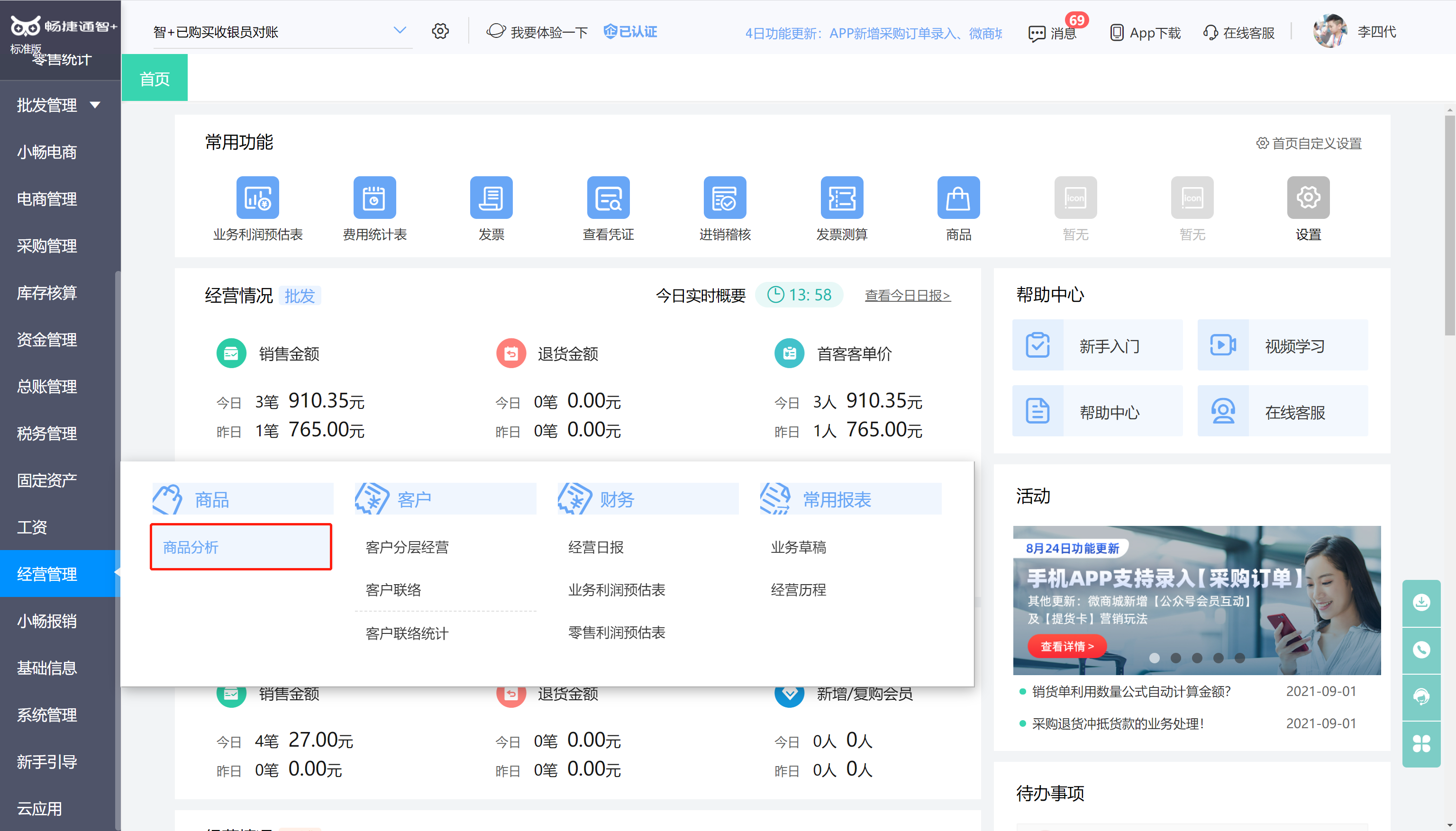Select the first banner carousel dot
Viewport: 1456px width, 831px height.
pyautogui.click(x=1154, y=658)
